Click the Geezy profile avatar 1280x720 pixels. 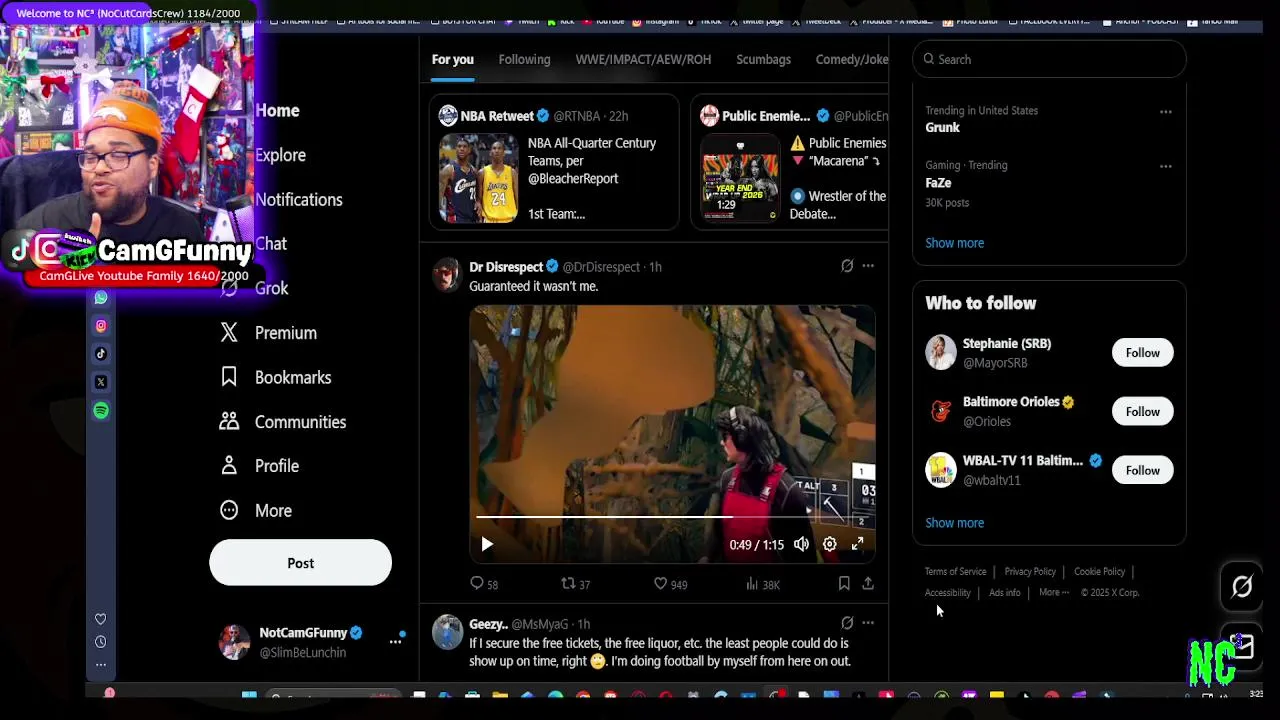tap(447, 632)
